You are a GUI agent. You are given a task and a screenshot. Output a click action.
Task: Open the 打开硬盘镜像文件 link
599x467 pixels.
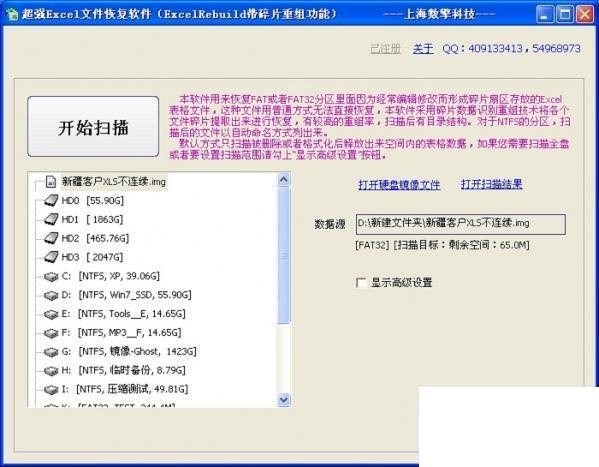(399, 185)
